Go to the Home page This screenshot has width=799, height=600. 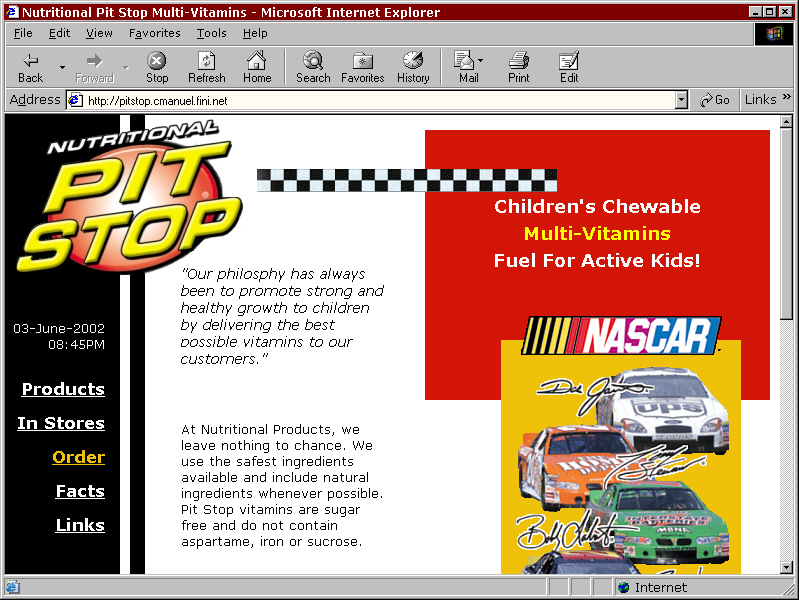click(257, 67)
